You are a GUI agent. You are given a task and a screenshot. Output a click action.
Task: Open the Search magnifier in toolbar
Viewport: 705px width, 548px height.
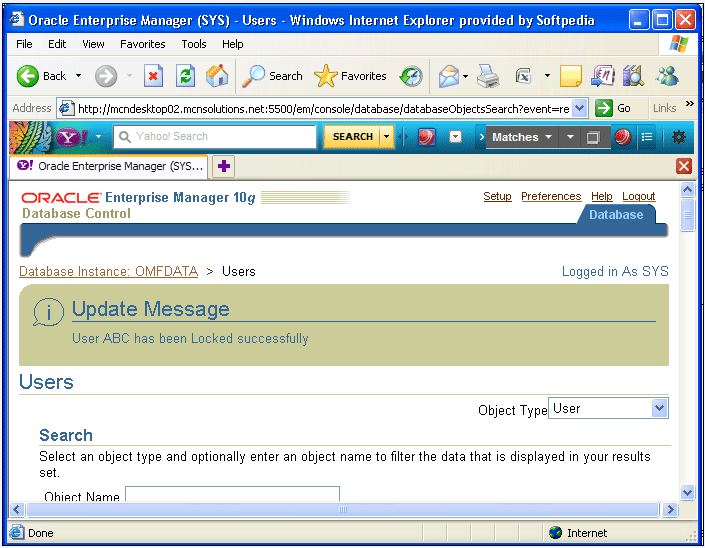coord(272,76)
